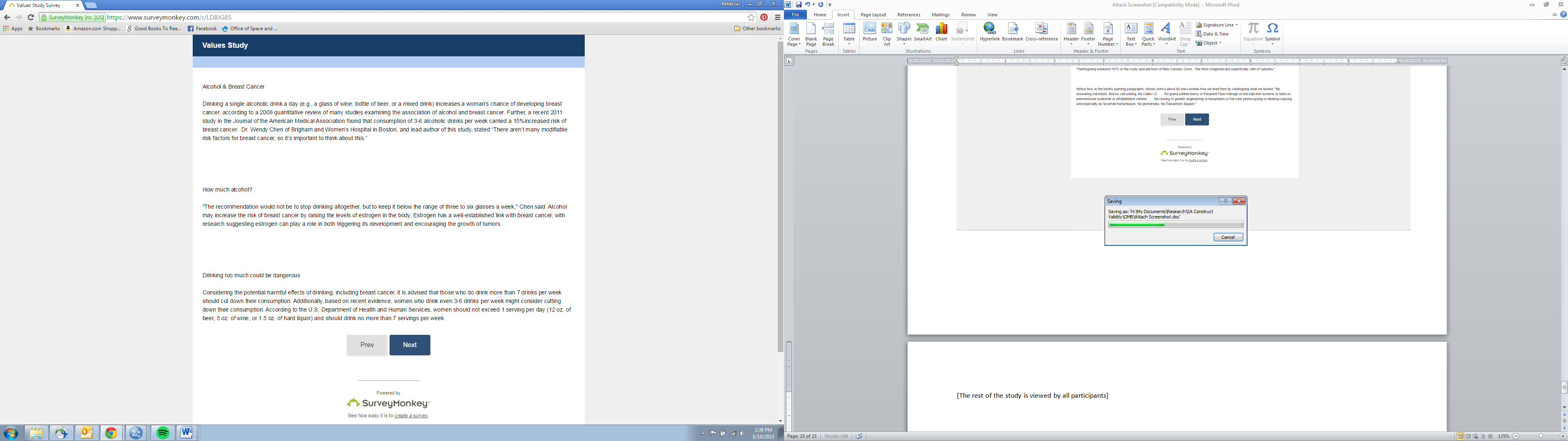Expand the Shapes dropdown
Viewport: 1568px width, 441px height.
point(904,44)
